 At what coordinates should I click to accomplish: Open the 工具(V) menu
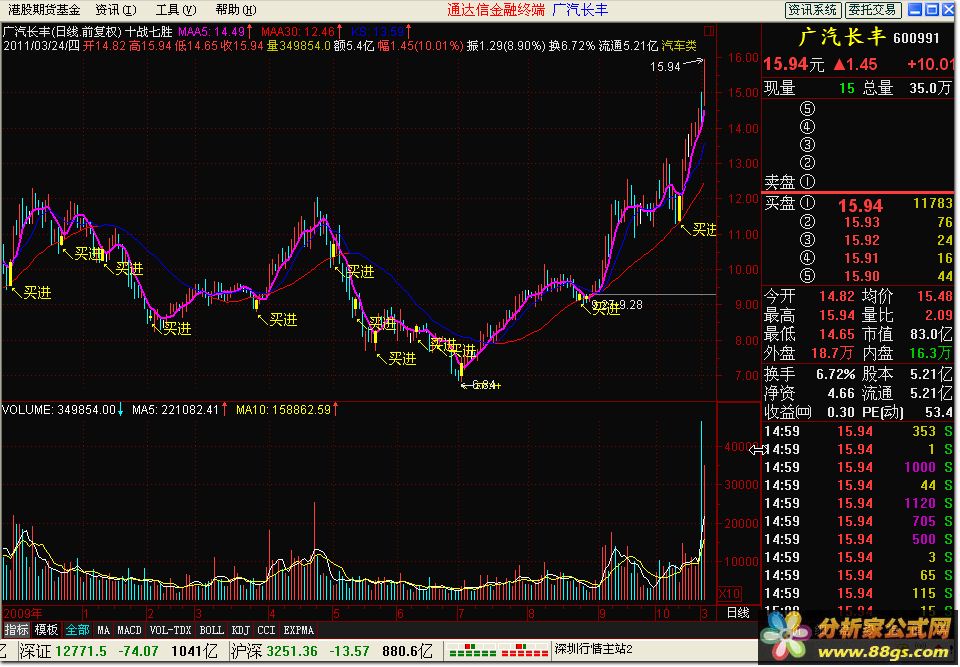pos(176,10)
